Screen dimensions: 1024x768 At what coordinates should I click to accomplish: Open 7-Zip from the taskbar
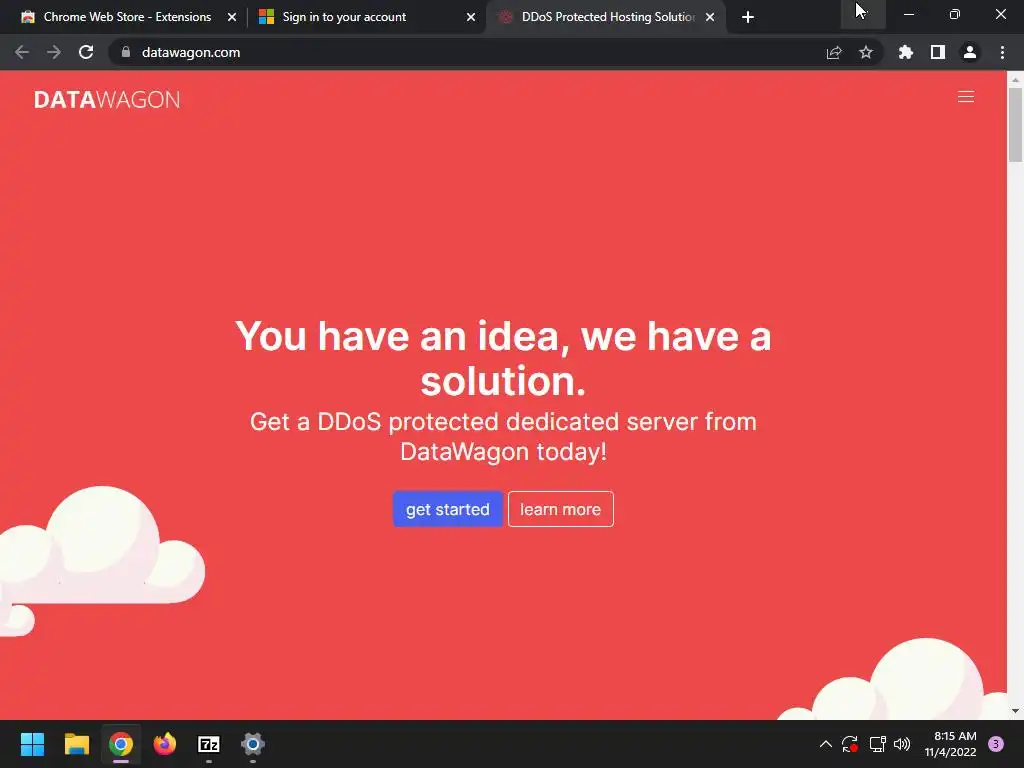tap(208, 744)
